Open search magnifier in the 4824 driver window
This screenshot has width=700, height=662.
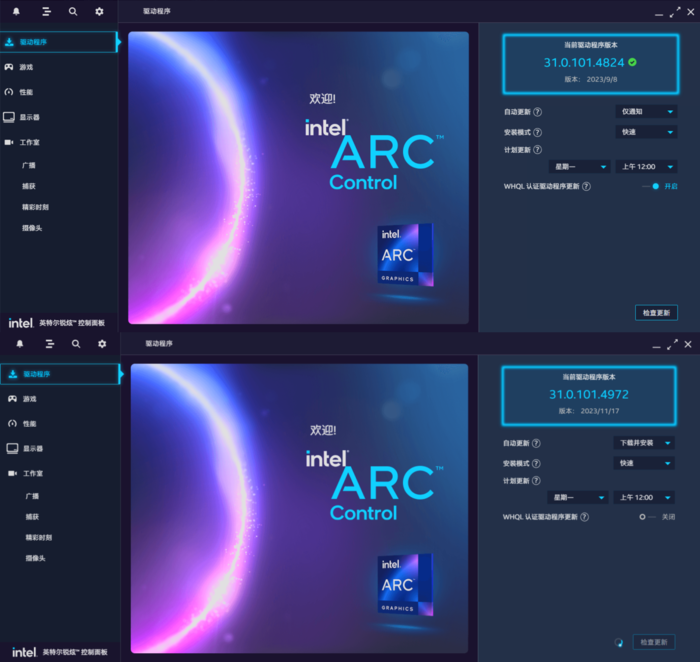[x=73, y=12]
